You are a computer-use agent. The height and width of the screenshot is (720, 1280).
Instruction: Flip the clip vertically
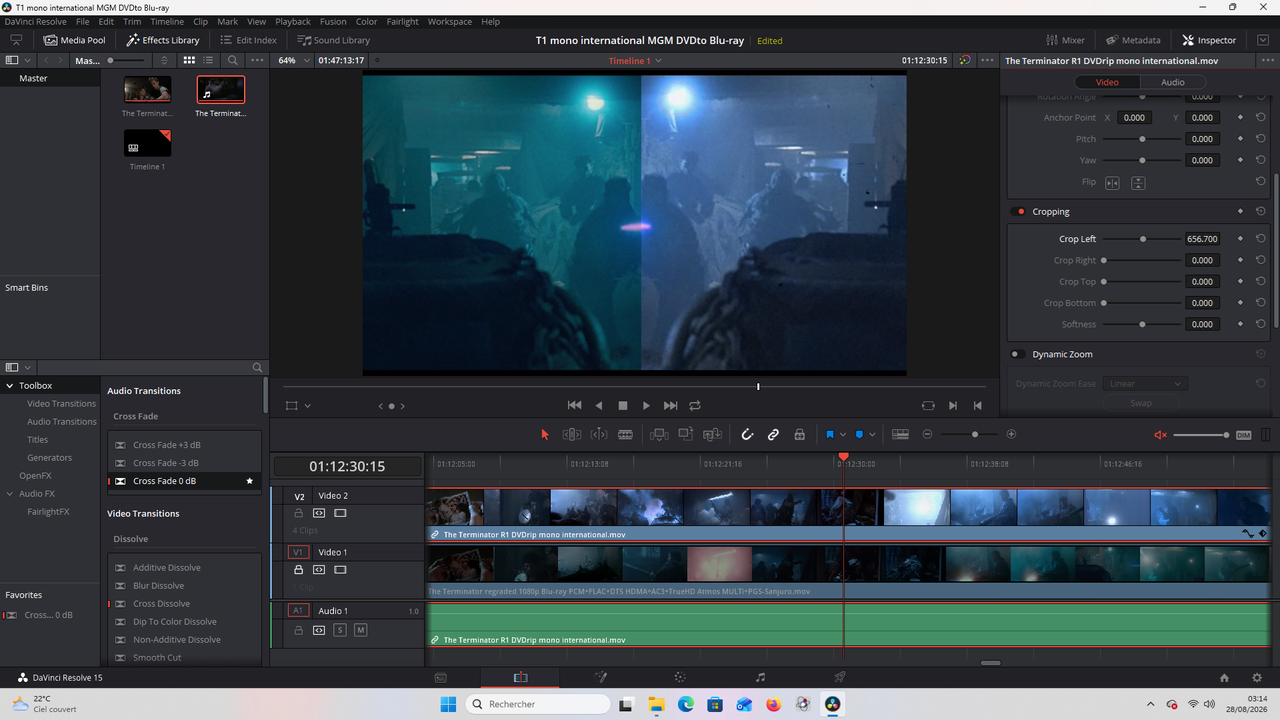point(1138,183)
